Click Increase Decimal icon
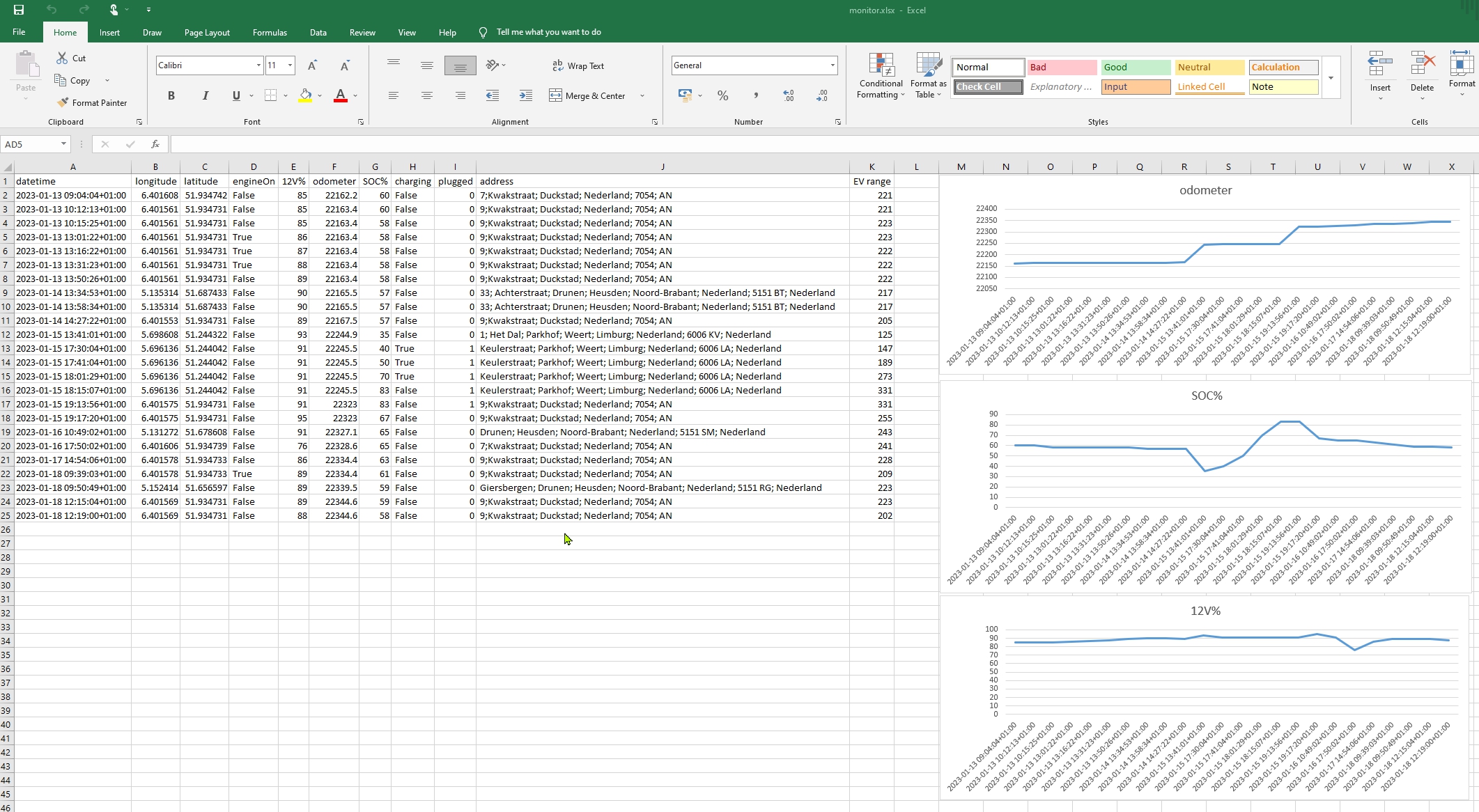The image size is (1479, 812). 788,95
